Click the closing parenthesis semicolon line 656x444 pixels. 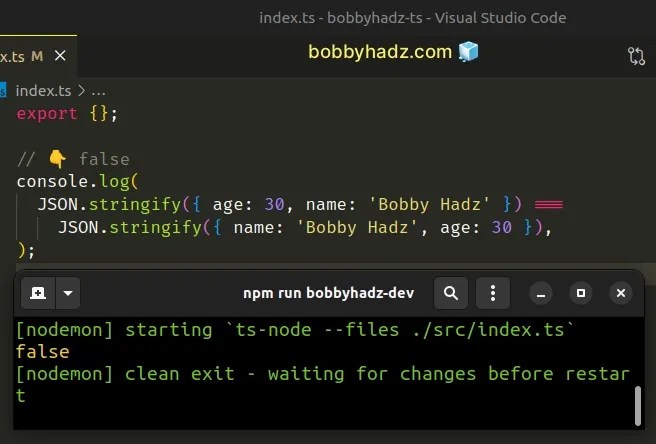26,251
